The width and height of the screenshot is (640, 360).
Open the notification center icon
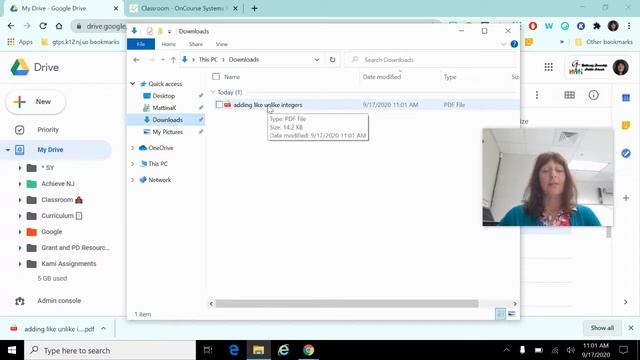(x=623, y=350)
